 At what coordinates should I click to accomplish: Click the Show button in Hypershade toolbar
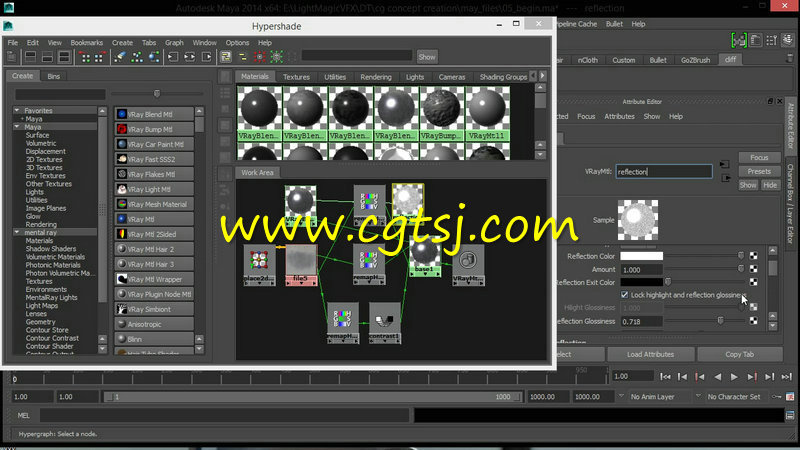point(427,57)
